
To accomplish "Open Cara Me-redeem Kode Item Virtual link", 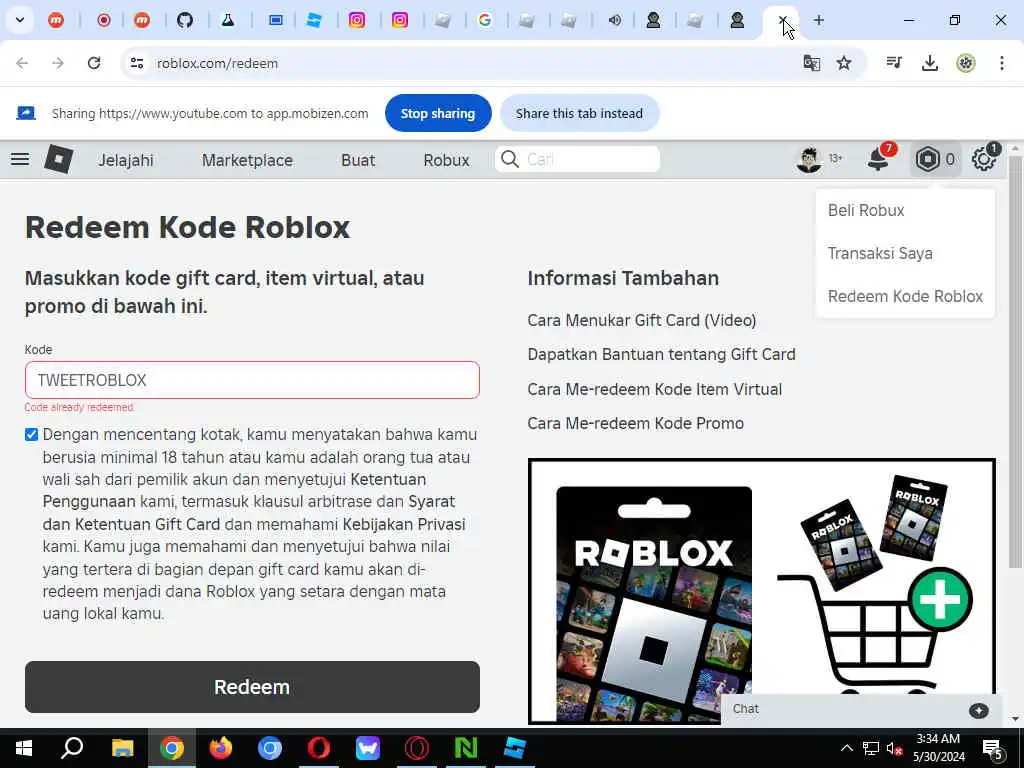I will pos(654,389).
